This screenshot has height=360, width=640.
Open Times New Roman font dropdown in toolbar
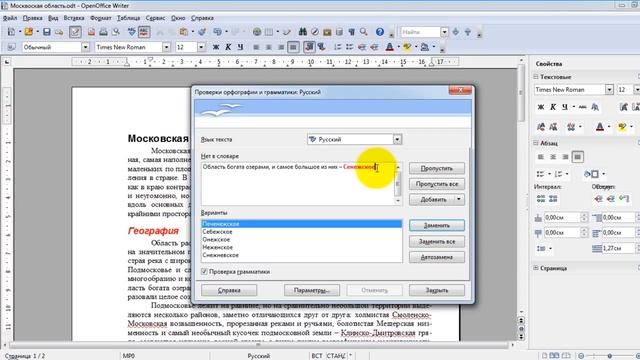pyautogui.click(x=166, y=47)
